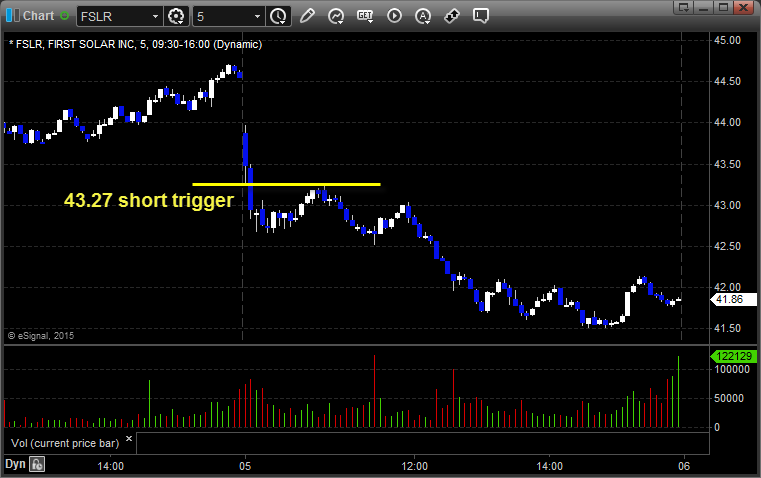Open the alerts A circle menu
761x478 pixels.
click(x=423, y=16)
